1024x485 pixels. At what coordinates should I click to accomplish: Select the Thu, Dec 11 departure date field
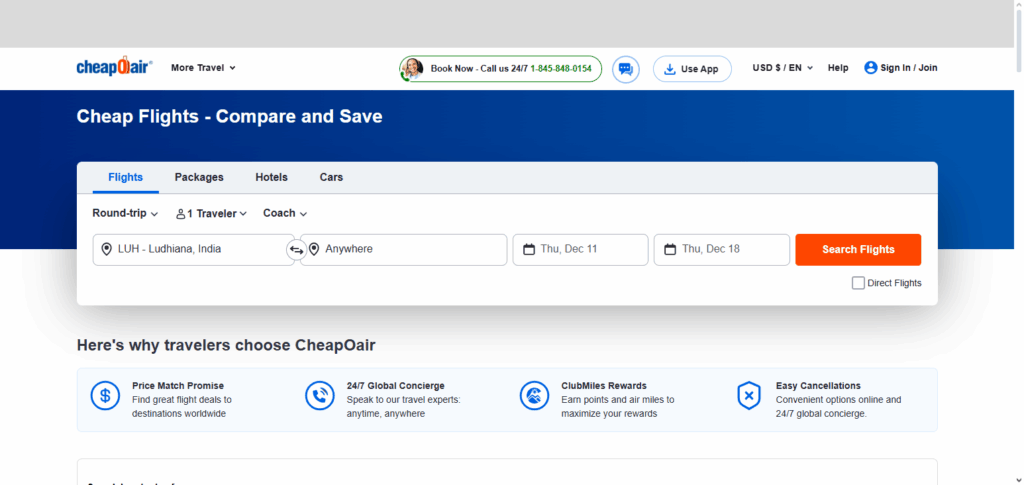pyautogui.click(x=581, y=250)
